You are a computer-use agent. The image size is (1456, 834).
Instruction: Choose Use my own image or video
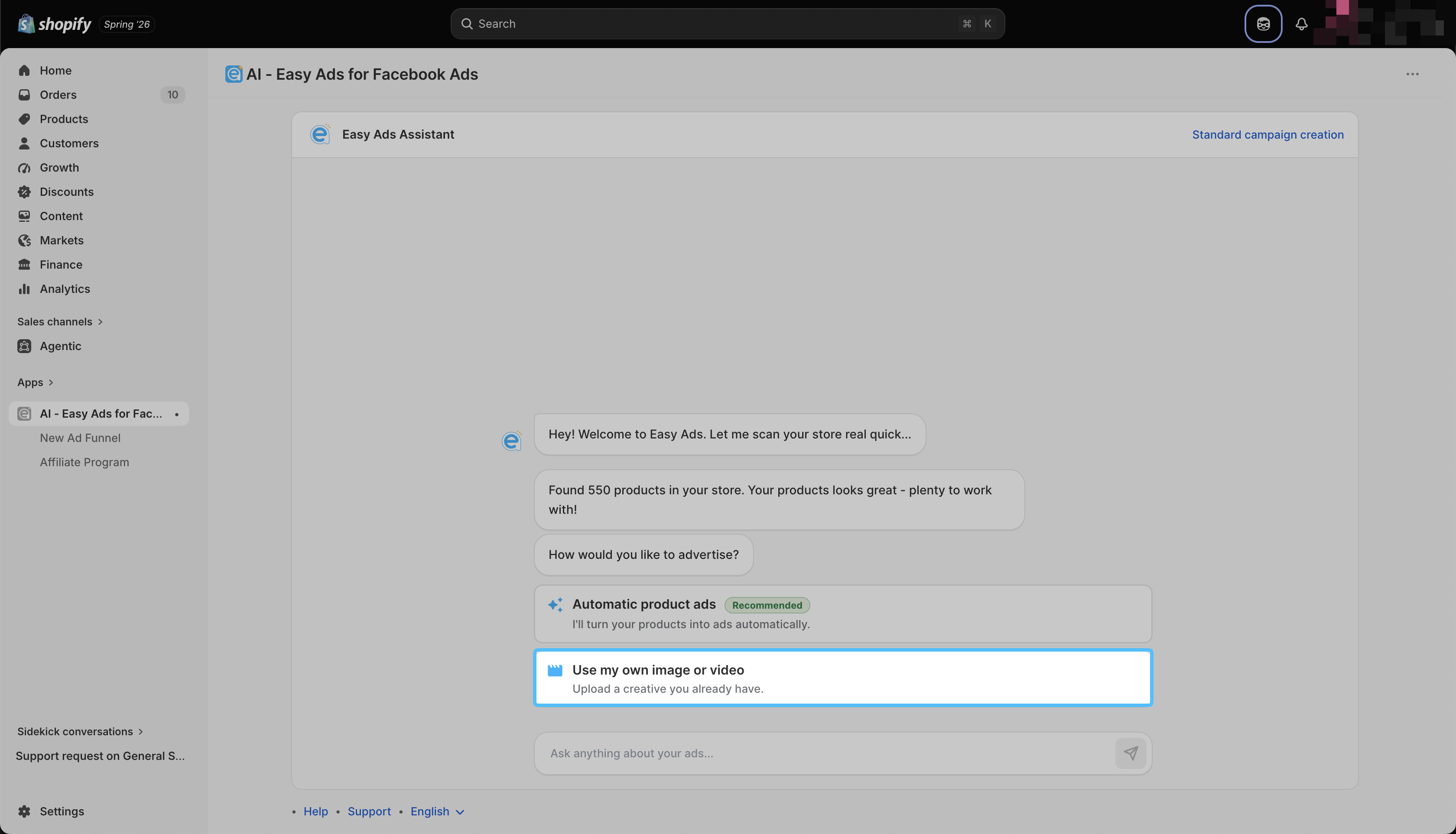click(842, 678)
